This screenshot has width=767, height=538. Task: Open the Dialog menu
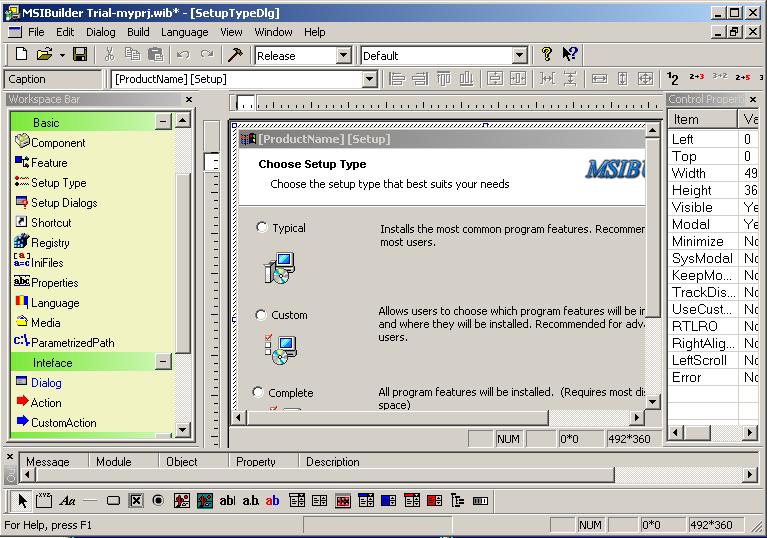[101, 32]
